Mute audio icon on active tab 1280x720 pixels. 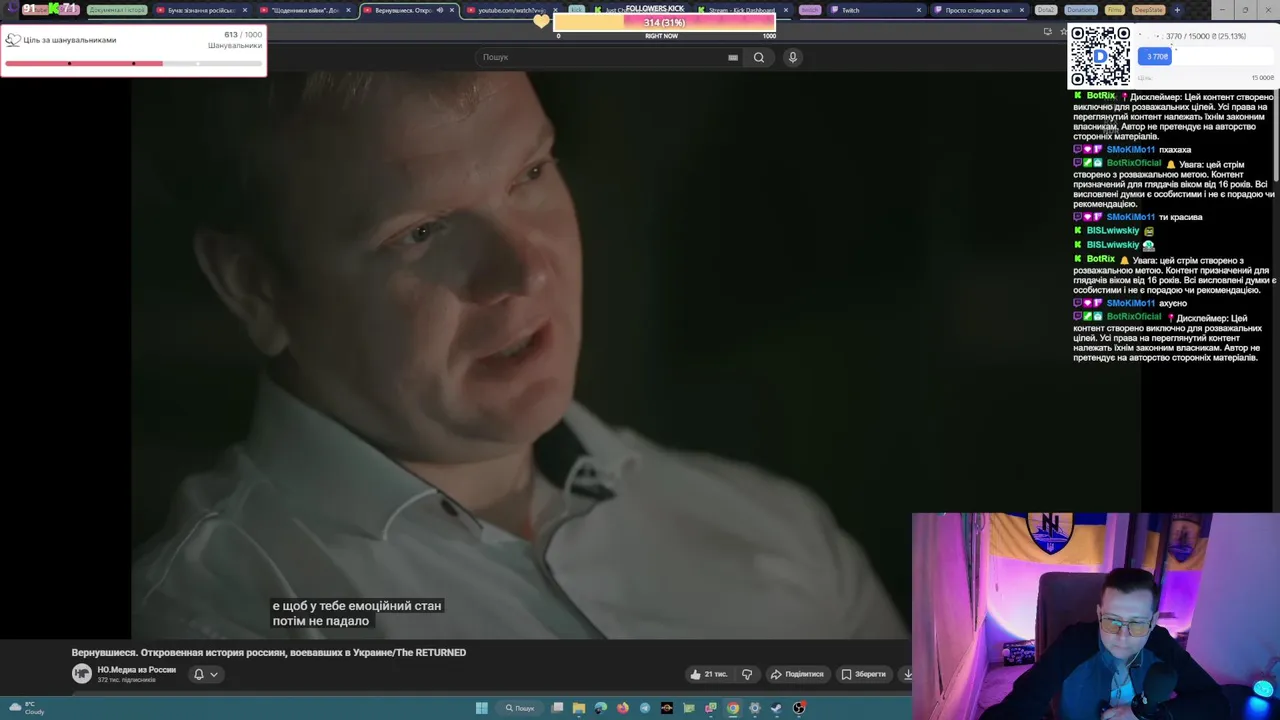click(x=440, y=10)
